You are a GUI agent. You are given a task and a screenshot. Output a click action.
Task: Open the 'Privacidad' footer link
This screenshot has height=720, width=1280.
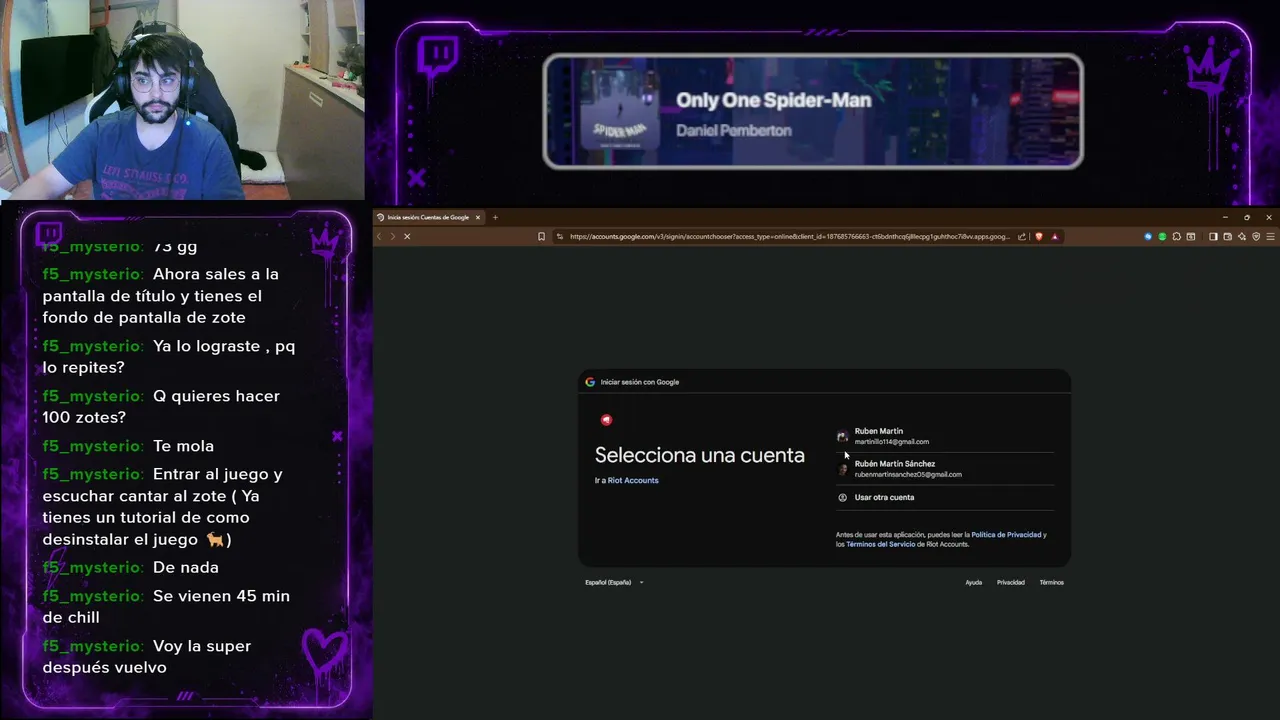[x=1010, y=583]
